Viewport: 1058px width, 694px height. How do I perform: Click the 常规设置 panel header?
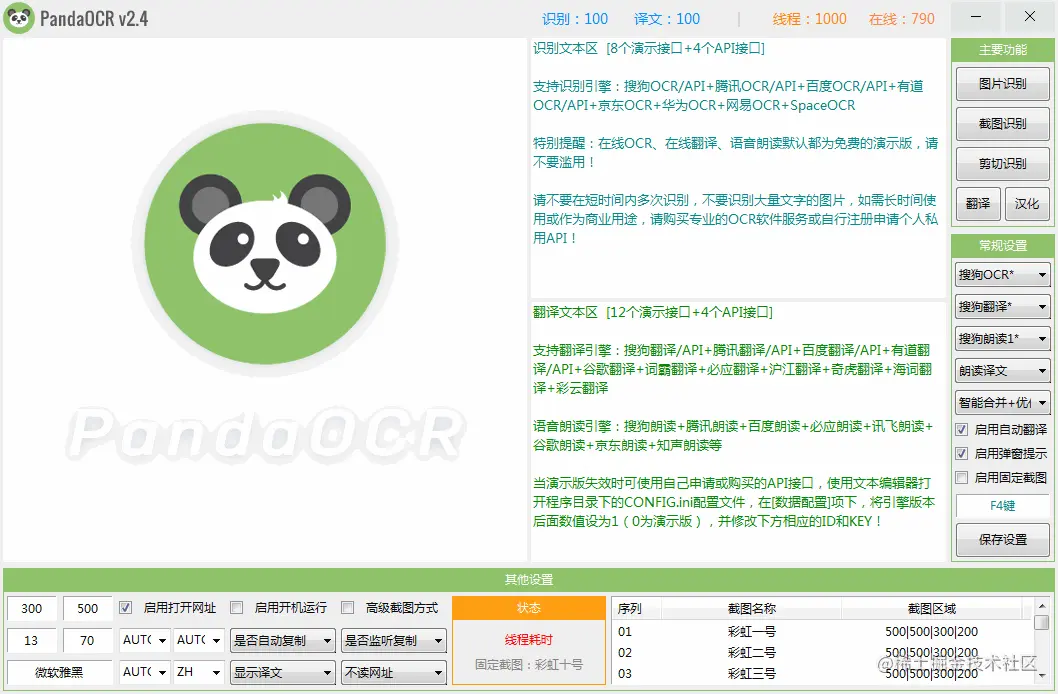point(1003,245)
